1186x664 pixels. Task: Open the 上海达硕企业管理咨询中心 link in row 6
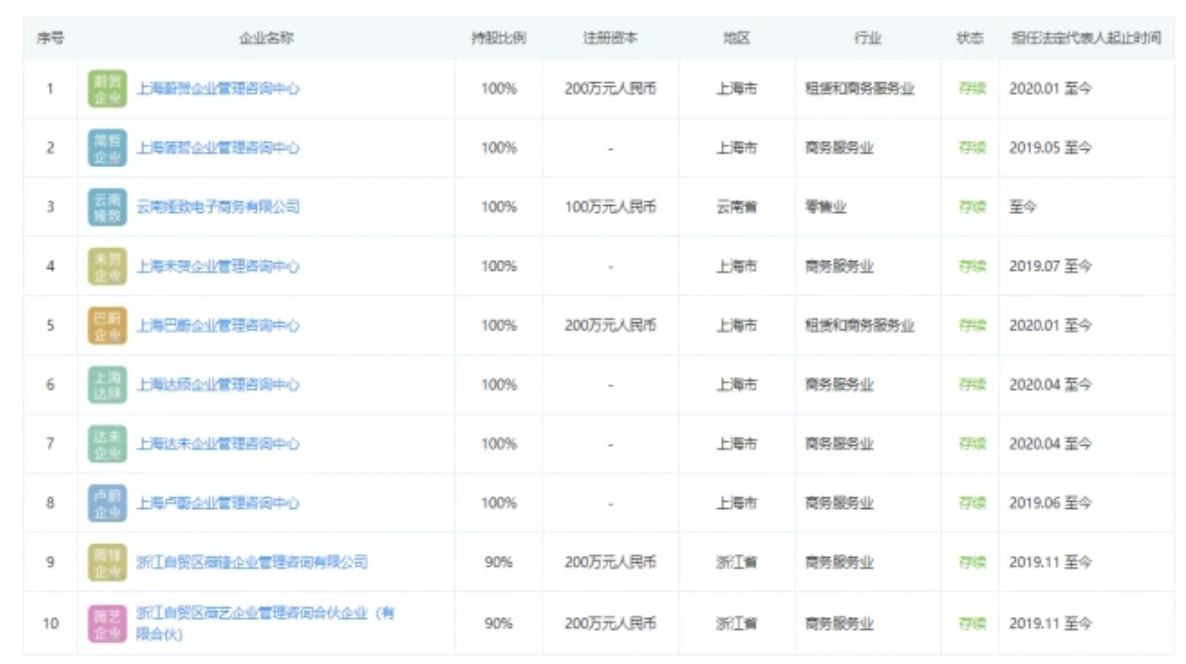tap(218, 384)
